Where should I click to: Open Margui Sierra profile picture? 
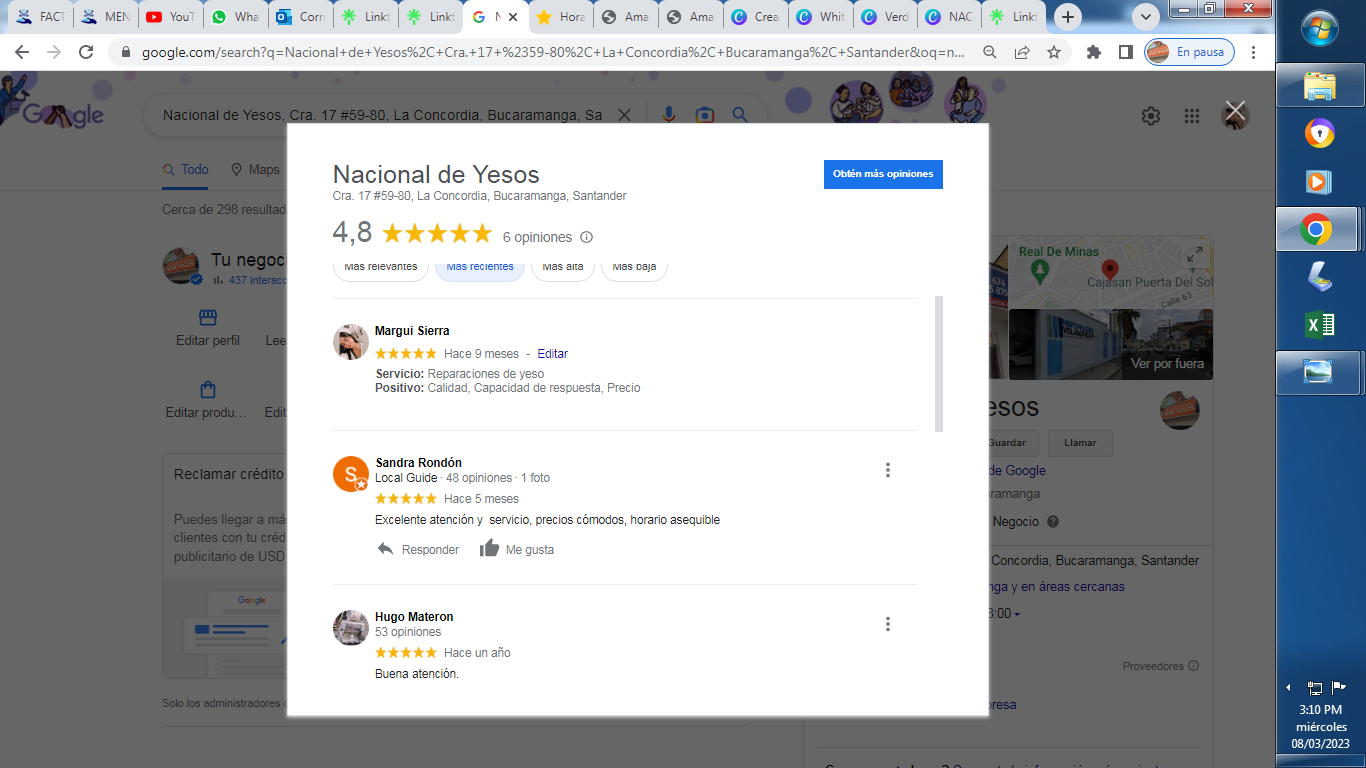[x=351, y=342]
